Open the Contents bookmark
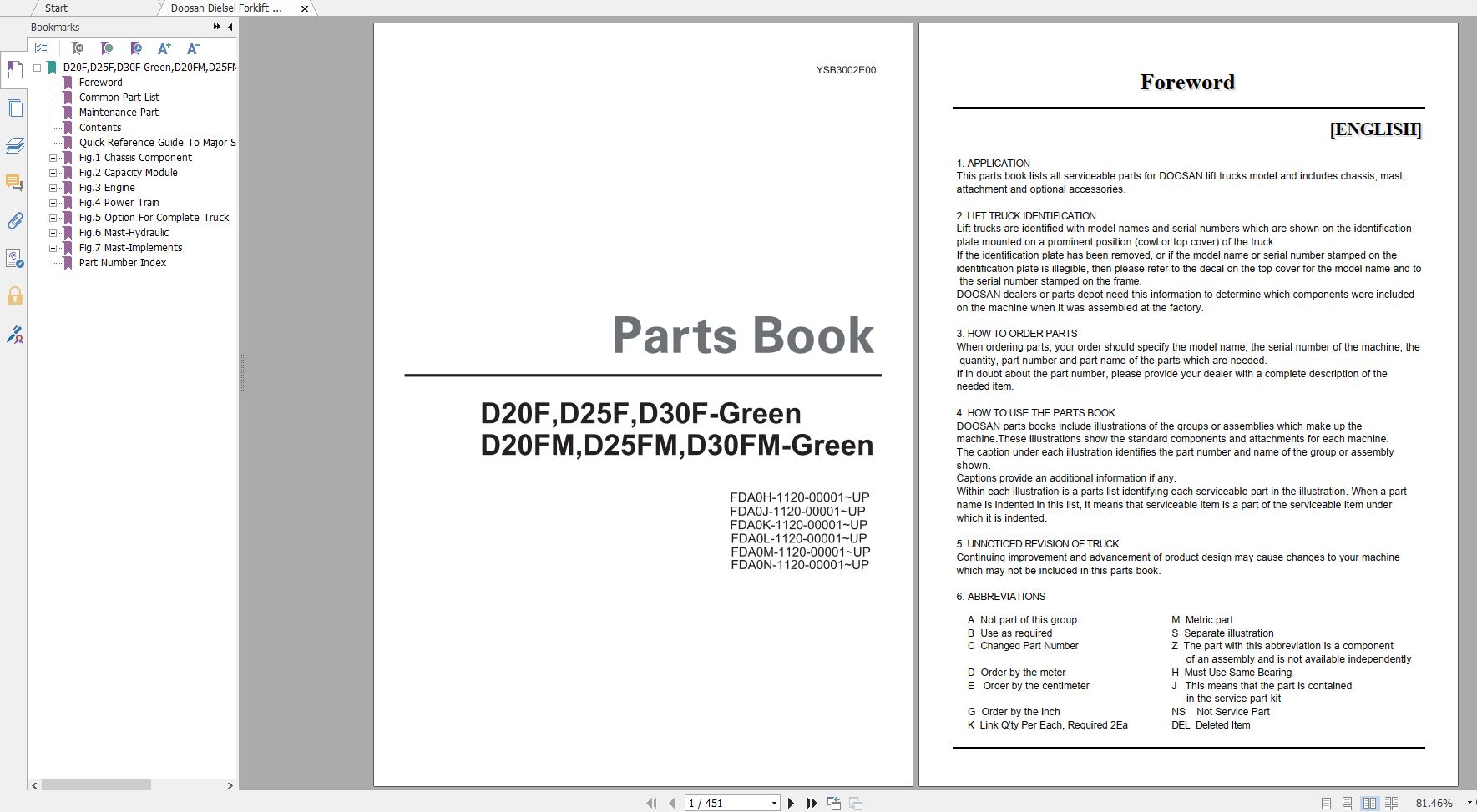This screenshot has width=1477, height=812. (x=100, y=128)
